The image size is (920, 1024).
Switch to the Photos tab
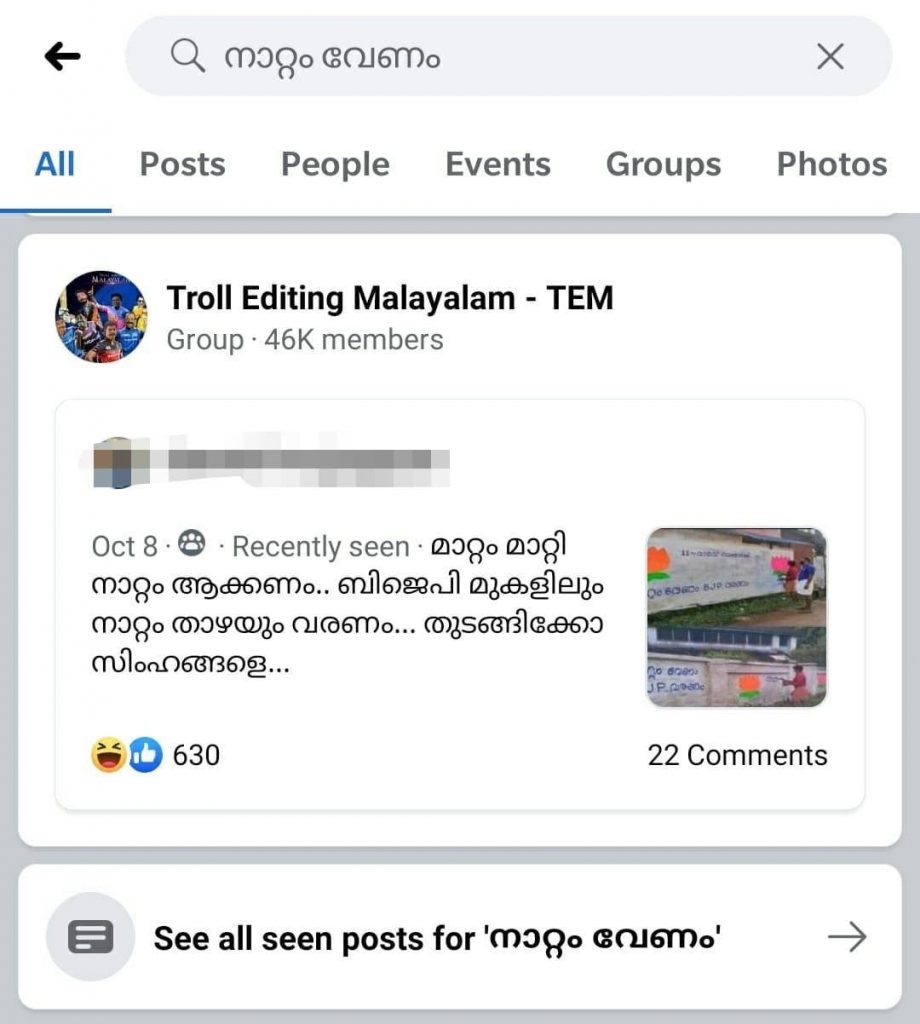tap(832, 164)
